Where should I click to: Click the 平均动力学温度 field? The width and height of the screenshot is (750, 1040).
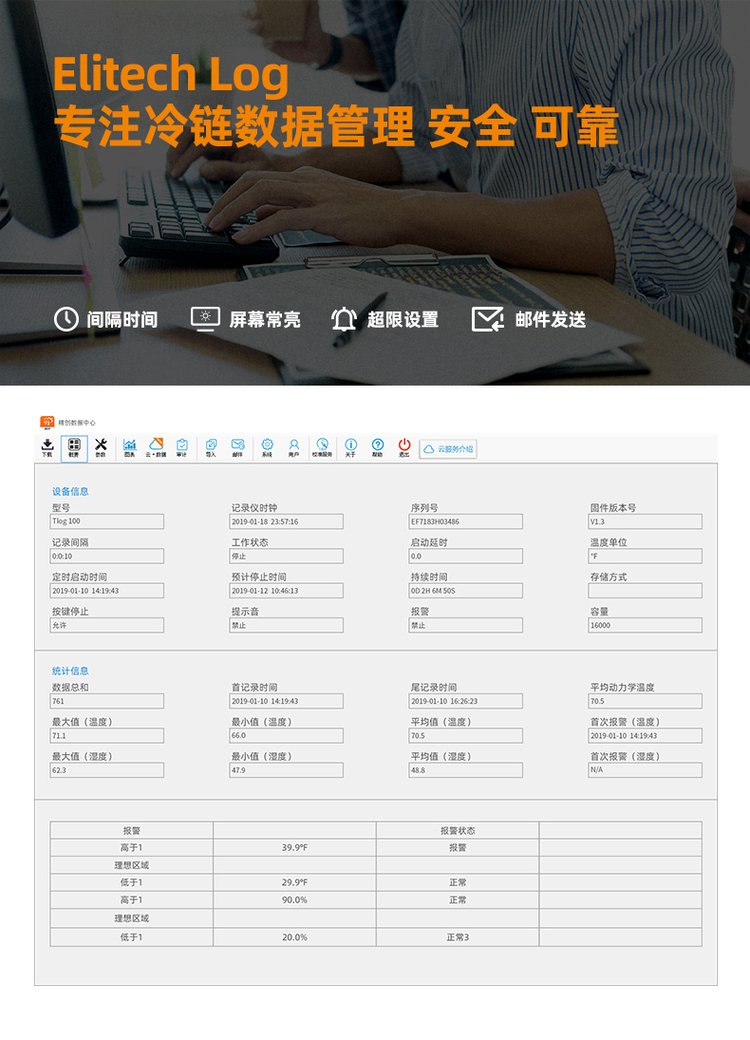pyautogui.click(x=645, y=701)
